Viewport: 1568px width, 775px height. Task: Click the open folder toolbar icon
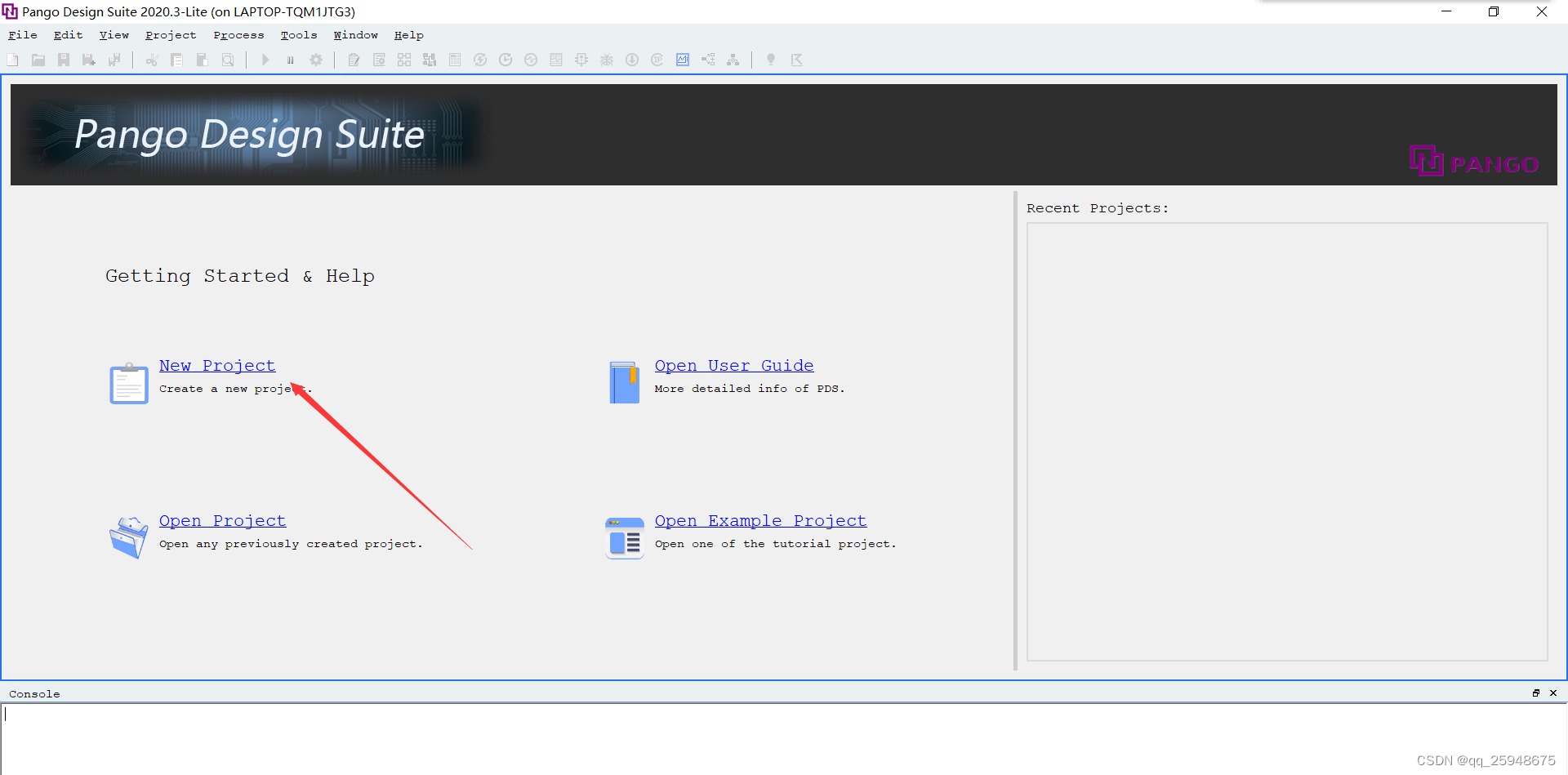tap(38, 60)
